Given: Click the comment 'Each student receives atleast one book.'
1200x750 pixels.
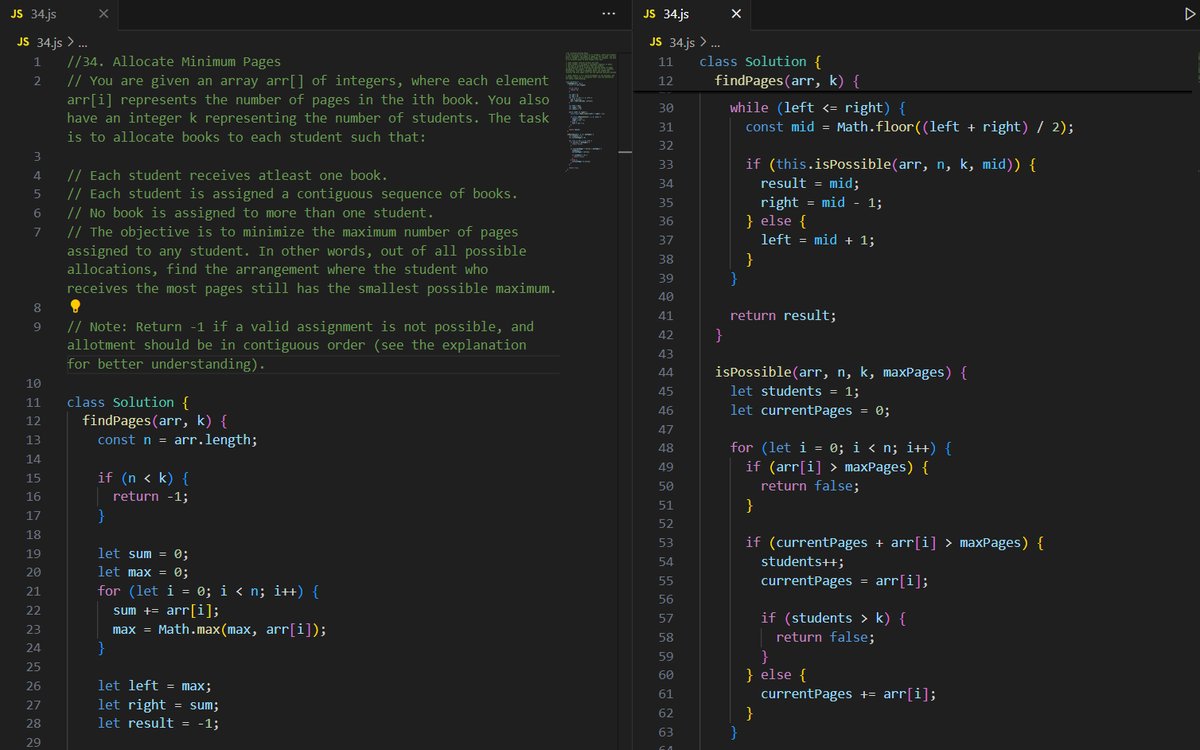Looking at the screenshot, I should tap(226, 175).
